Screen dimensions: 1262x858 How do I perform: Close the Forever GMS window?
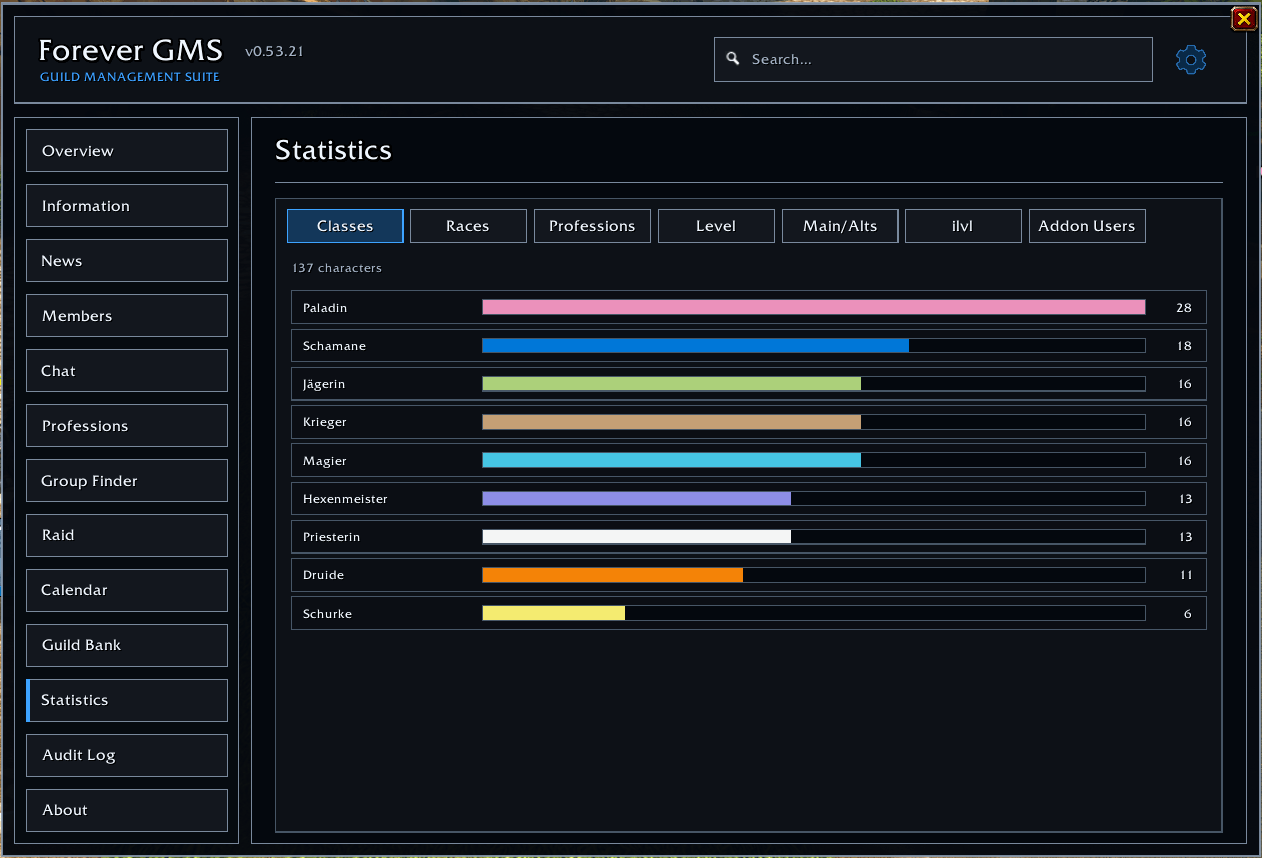click(1243, 18)
